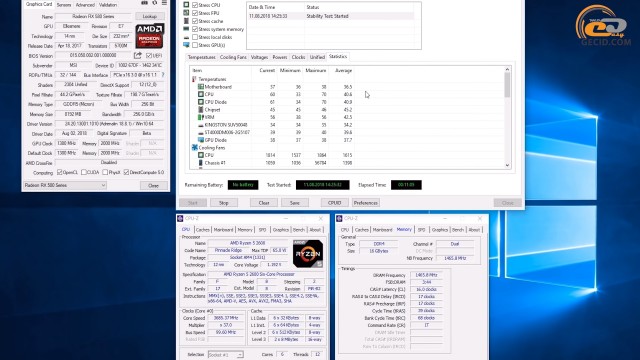The height and width of the screenshot is (360, 640).
Task: Click the Lookup button in GPU-Z
Action: 150,16
